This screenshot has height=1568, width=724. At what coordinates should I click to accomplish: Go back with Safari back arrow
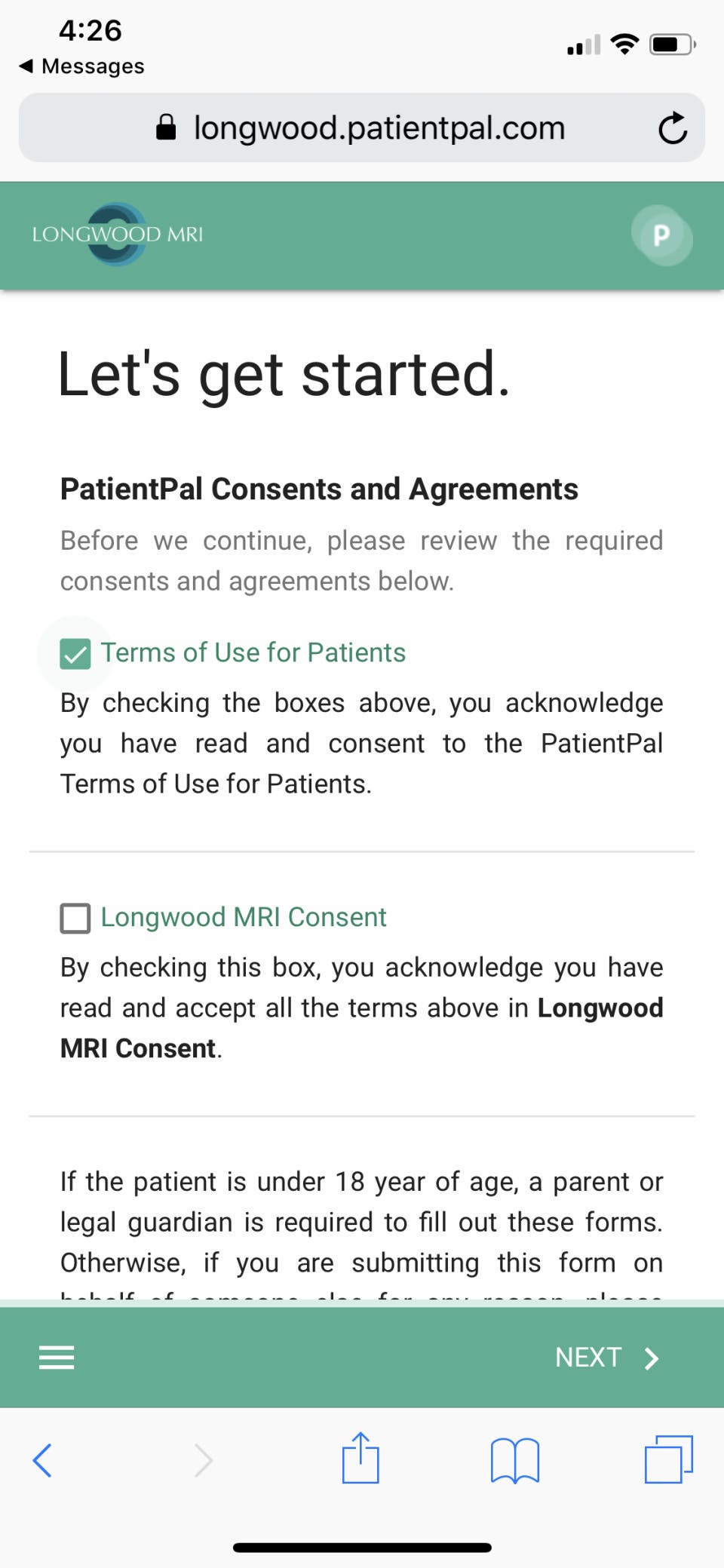click(43, 1461)
